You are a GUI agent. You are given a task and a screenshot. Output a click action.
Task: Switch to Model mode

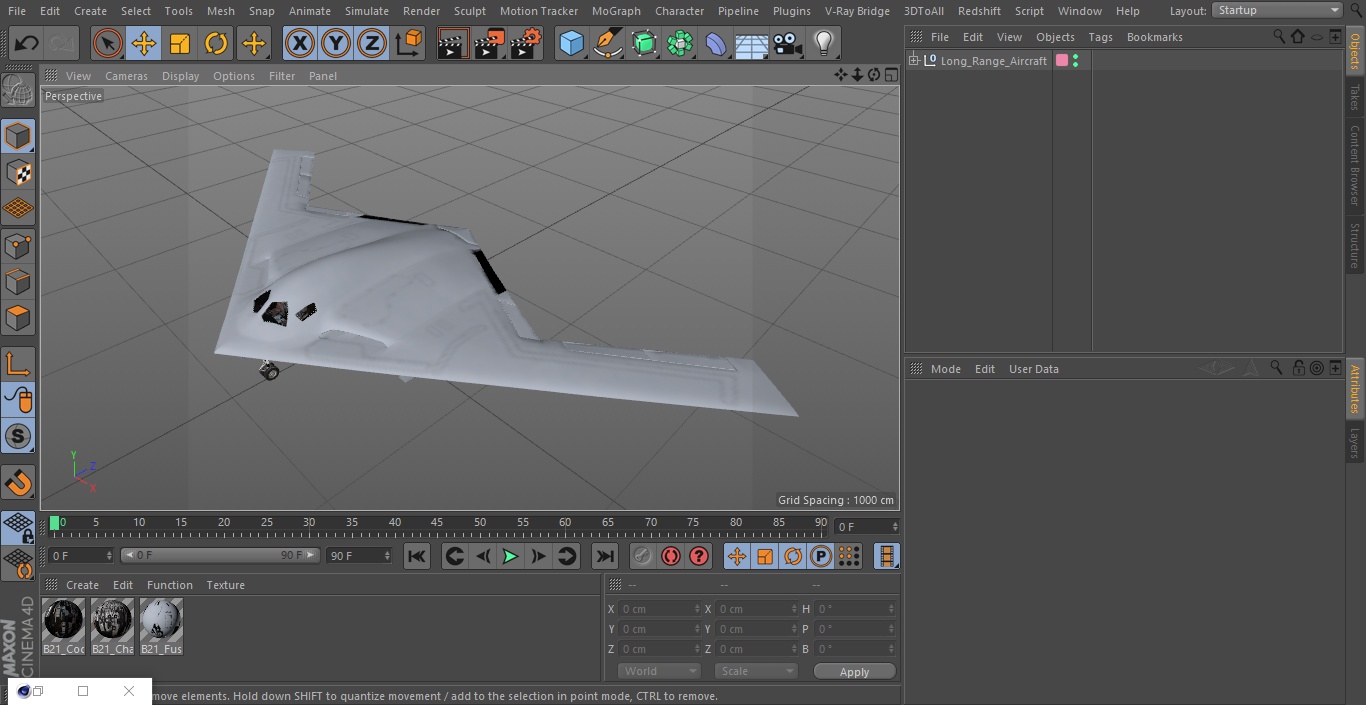[x=18, y=136]
